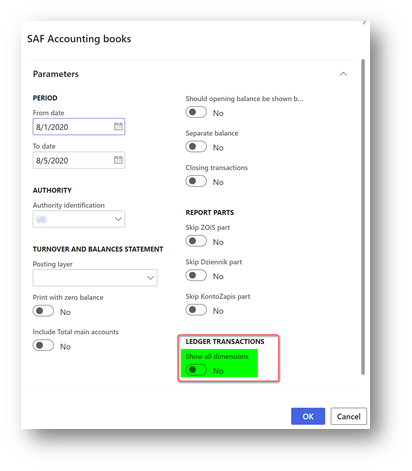Click the LEDGER TRANSACTIONS heading text
Viewport: 412px width, 471px height.
pos(225,342)
